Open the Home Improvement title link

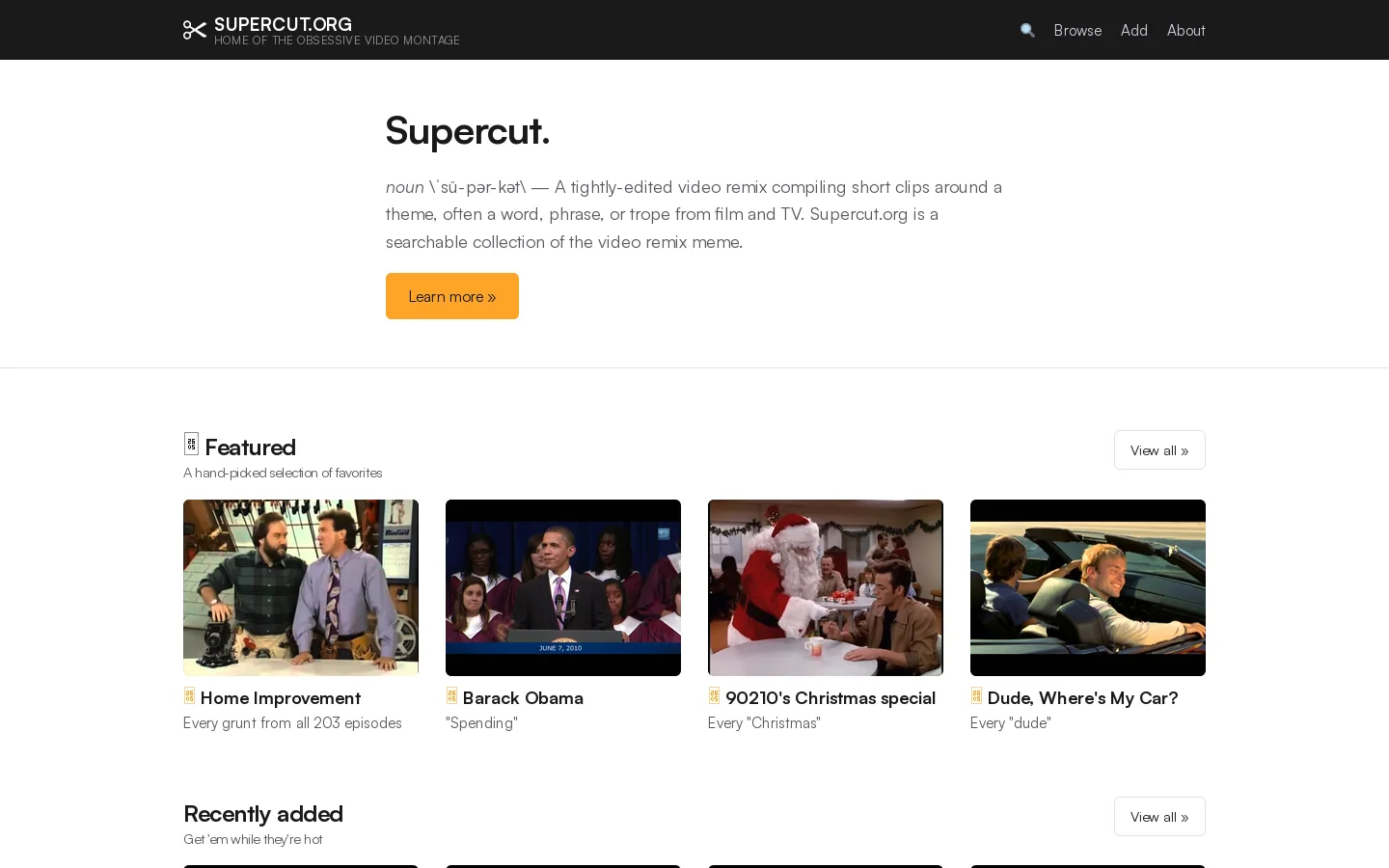[x=281, y=697]
